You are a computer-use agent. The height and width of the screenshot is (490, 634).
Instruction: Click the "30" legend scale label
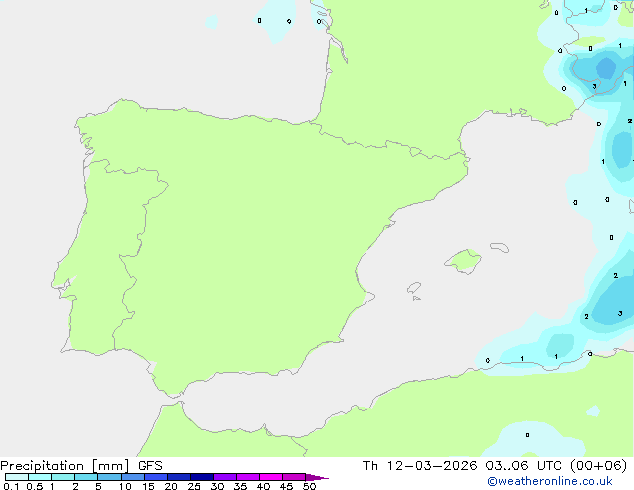(217, 486)
